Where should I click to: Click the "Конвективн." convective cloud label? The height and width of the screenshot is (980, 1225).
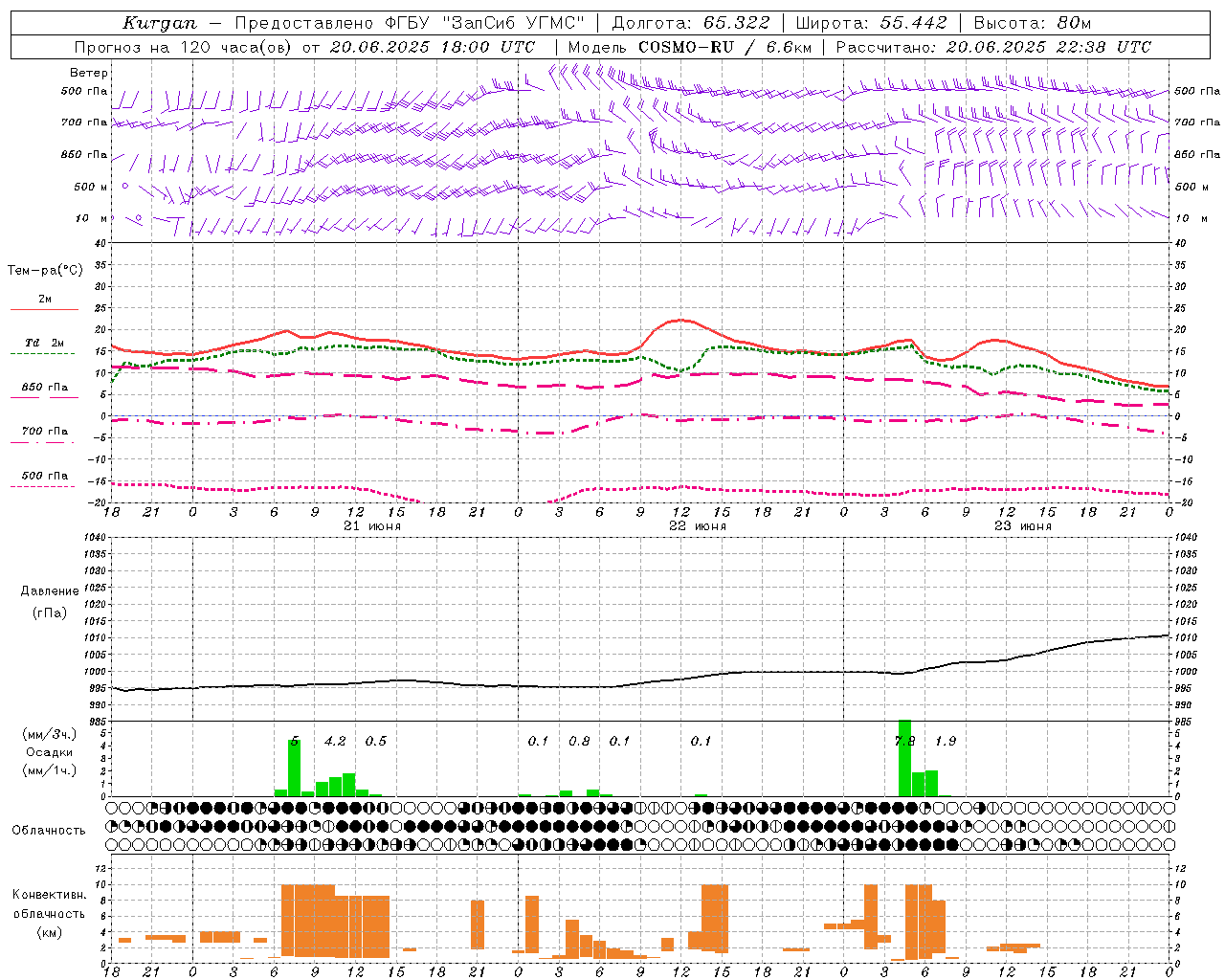(x=49, y=895)
